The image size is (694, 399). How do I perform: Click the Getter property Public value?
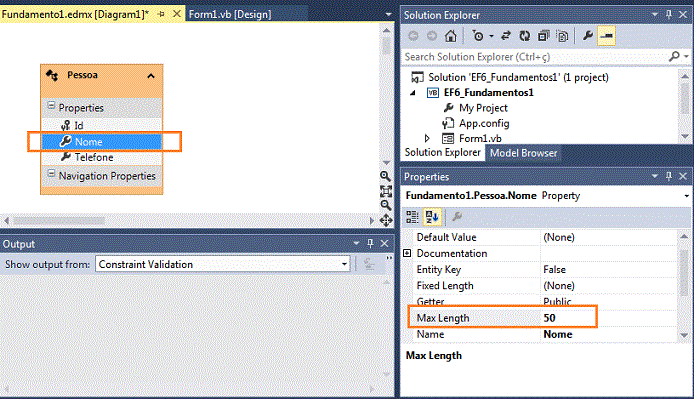click(x=557, y=302)
